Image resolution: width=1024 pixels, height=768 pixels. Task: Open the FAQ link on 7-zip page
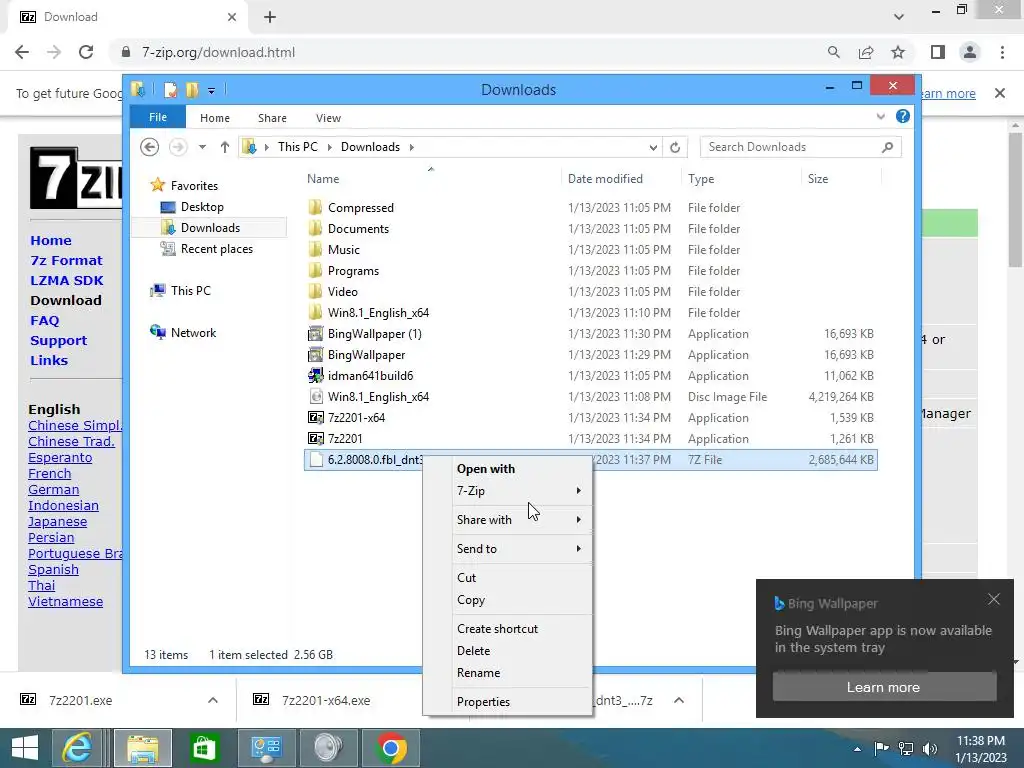44,320
